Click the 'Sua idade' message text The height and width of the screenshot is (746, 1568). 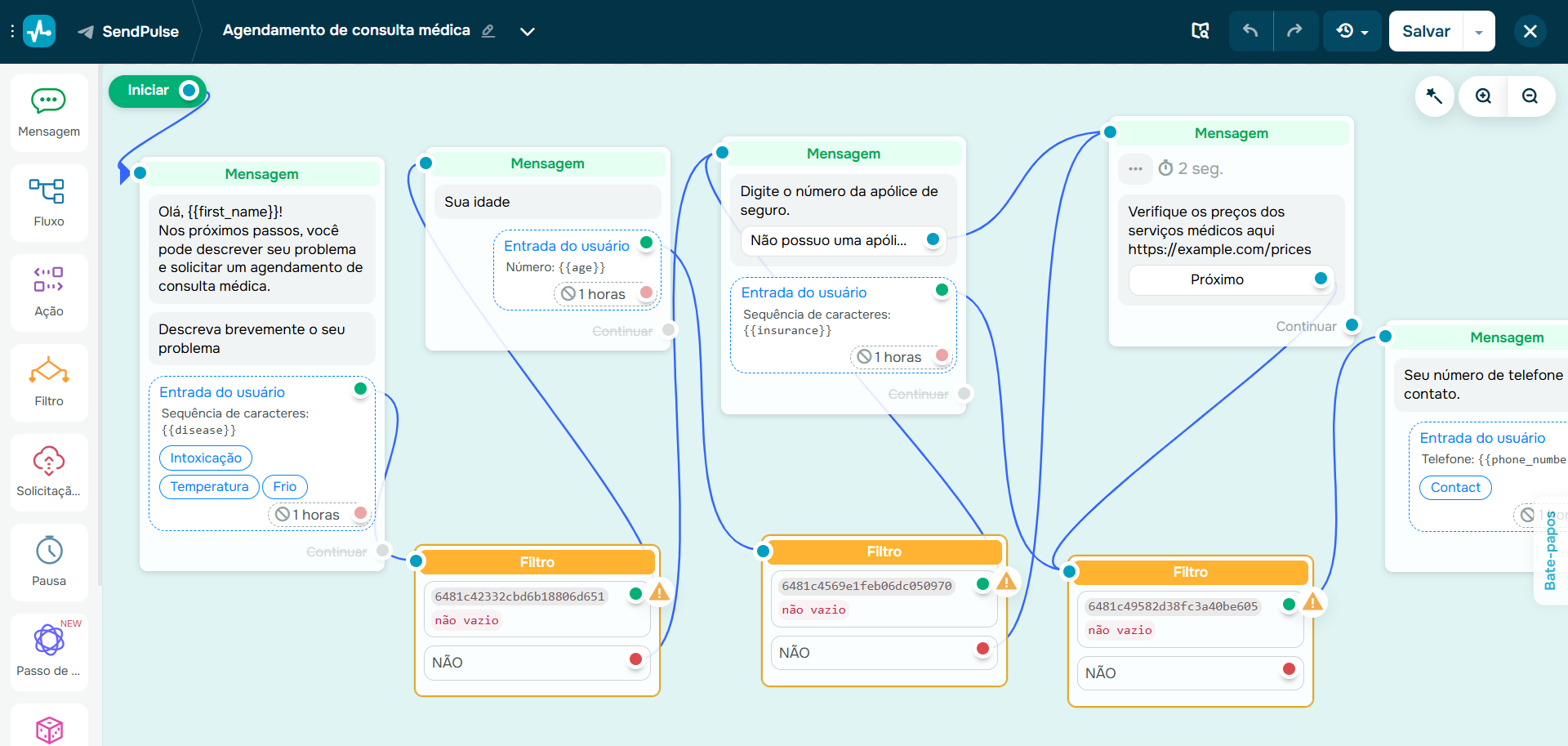[x=477, y=202]
